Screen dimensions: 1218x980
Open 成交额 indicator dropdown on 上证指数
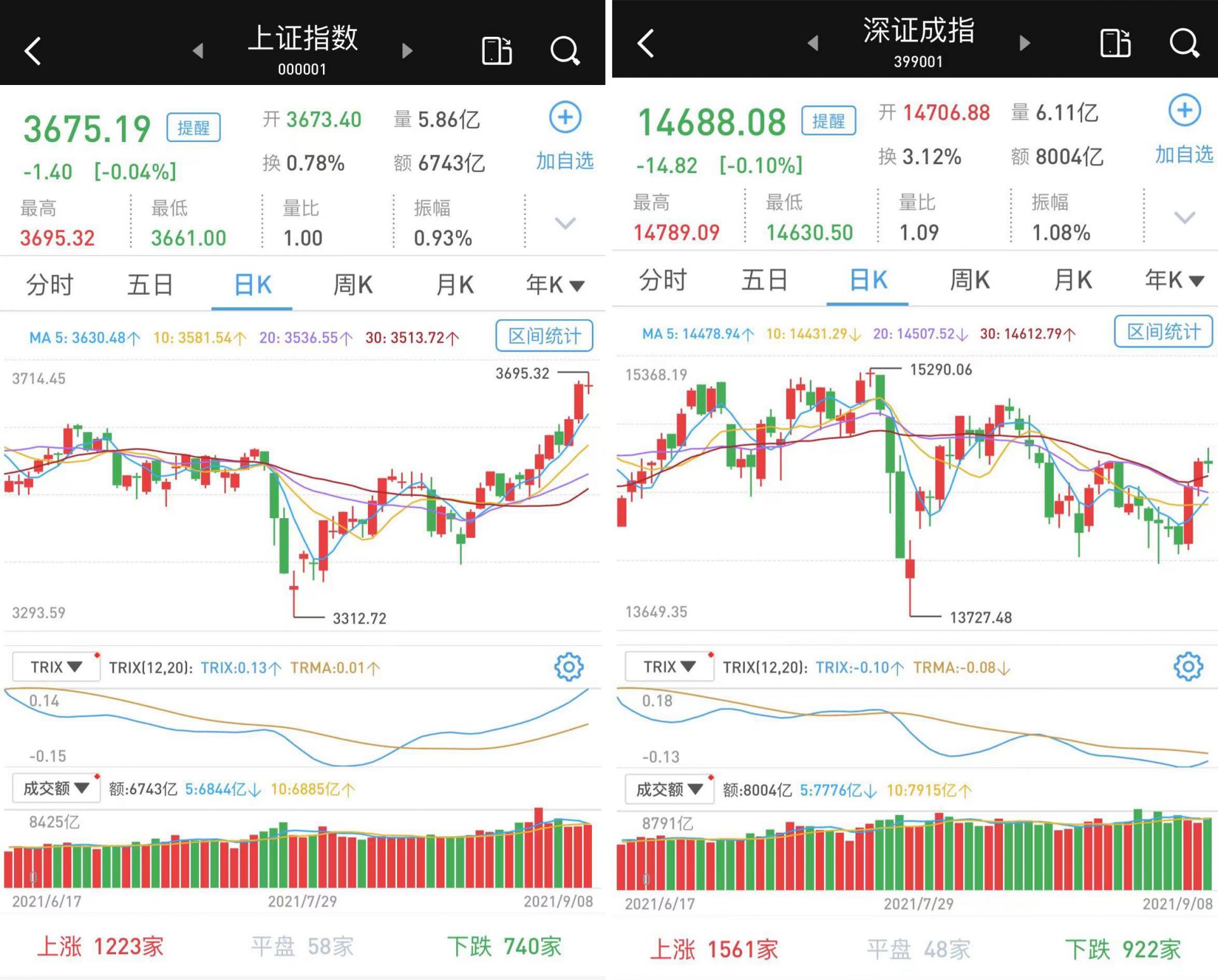click(x=56, y=788)
